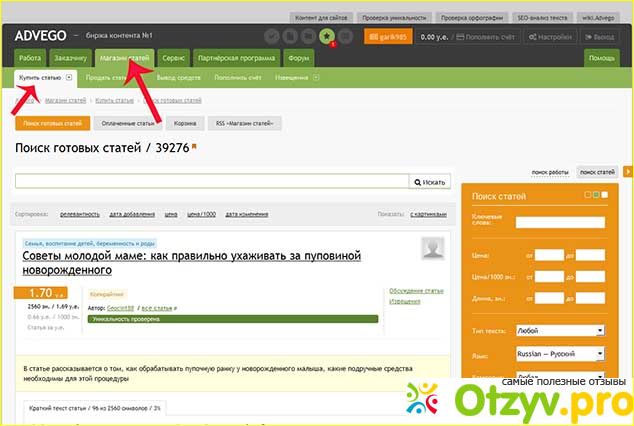Viewport: 634px width, 426px height.
Task: Select Пополнить счёт in the green submenu
Action: pyautogui.click(x=238, y=77)
